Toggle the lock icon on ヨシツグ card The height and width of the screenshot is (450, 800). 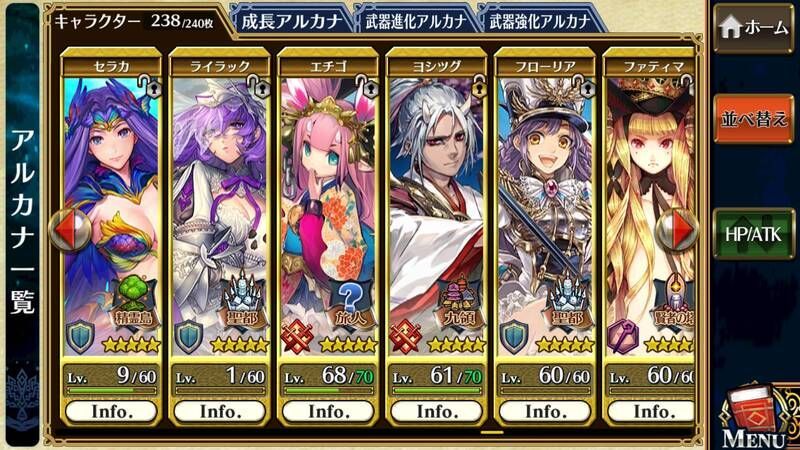coord(476,85)
